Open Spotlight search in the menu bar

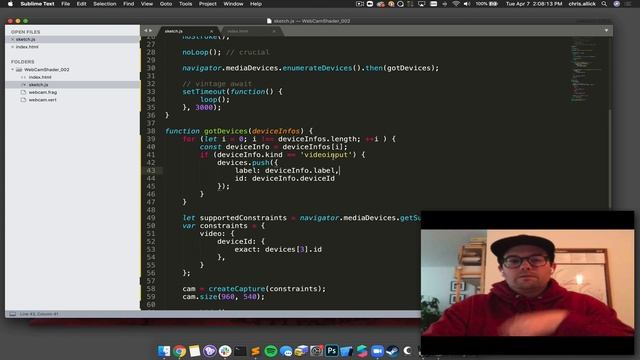pyautogui.click(x=604, y=4)
